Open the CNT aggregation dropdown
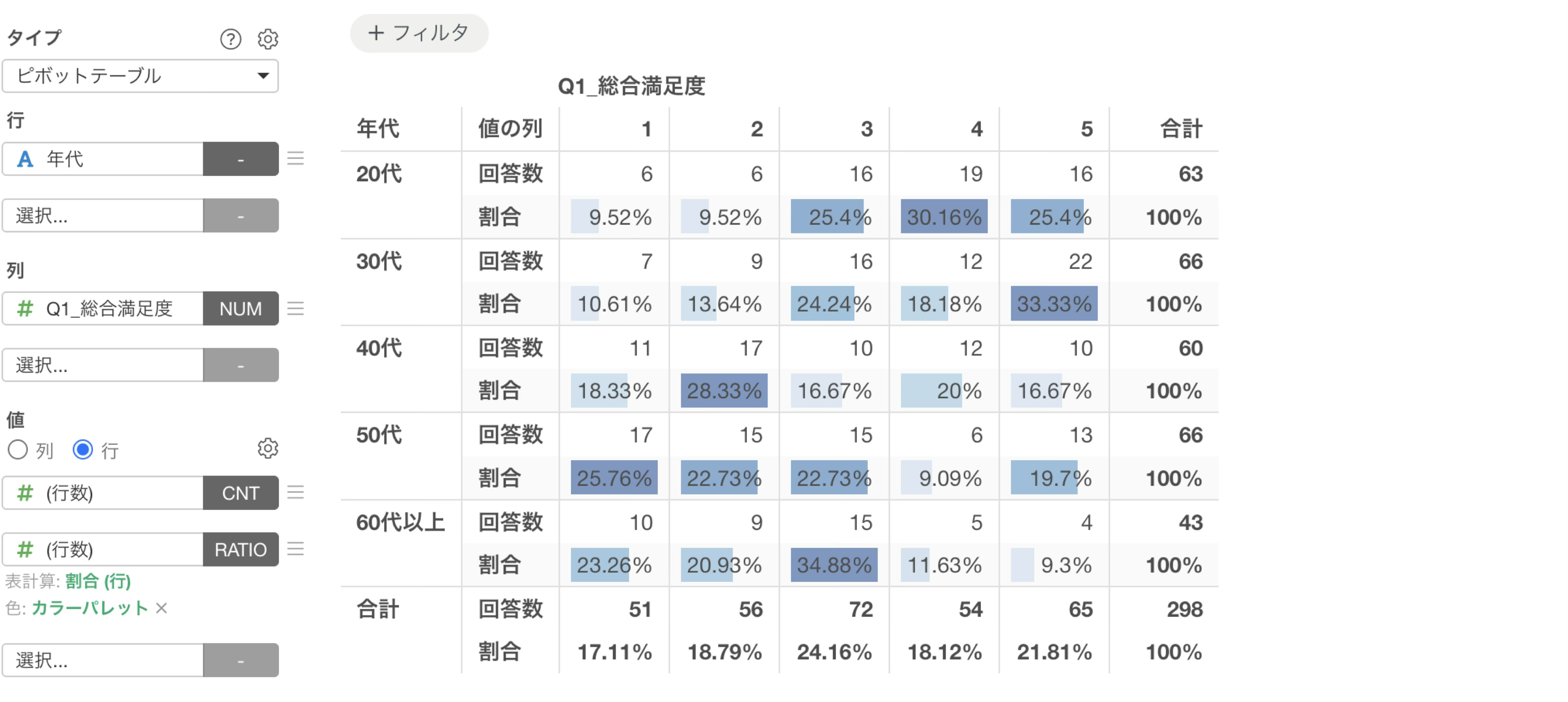 click(241, 492)
